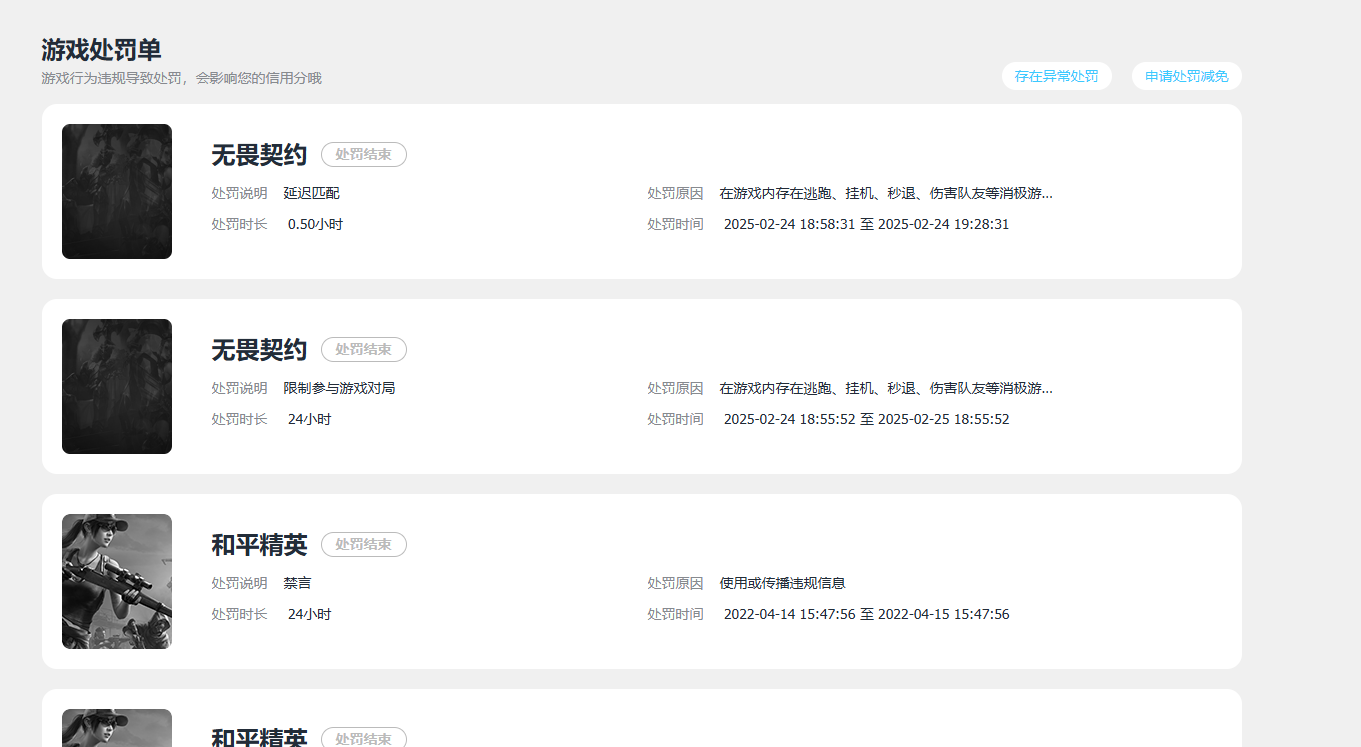Screen dimensions: 1361x747
Task: Click the 0.50小时 penalty duration value
Action: 315,224
